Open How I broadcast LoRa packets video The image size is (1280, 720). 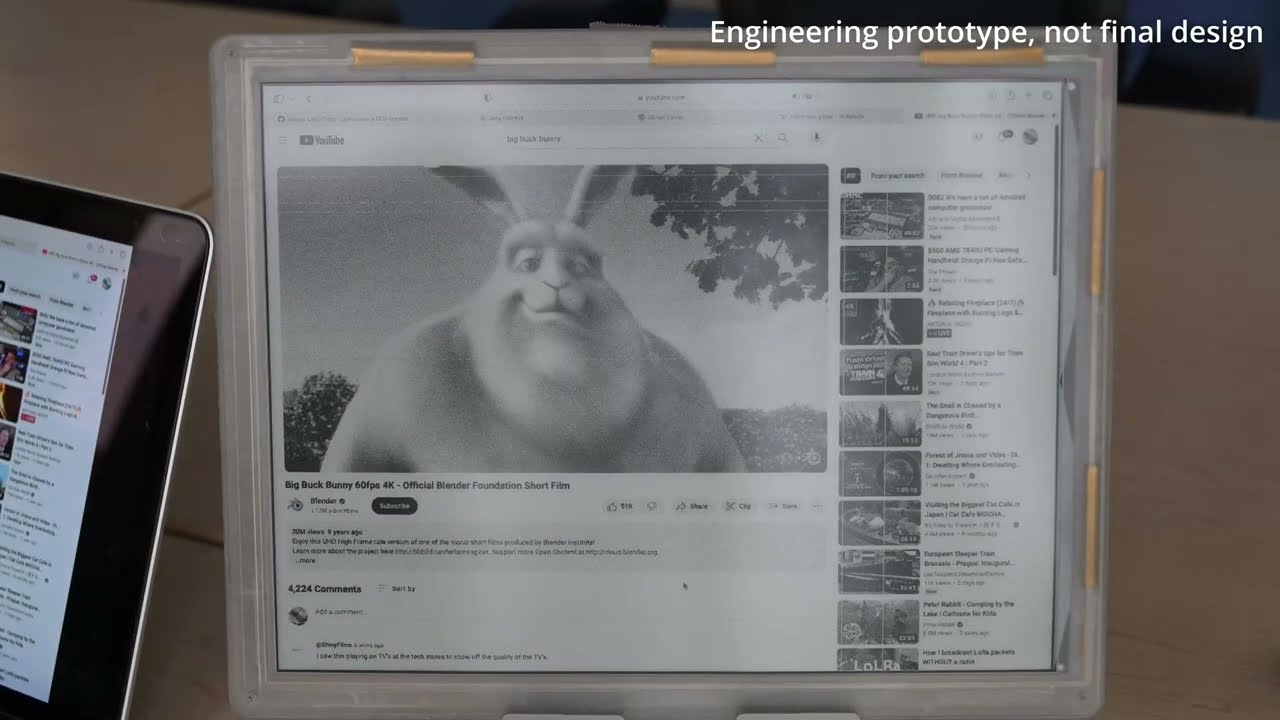[878, 661]
